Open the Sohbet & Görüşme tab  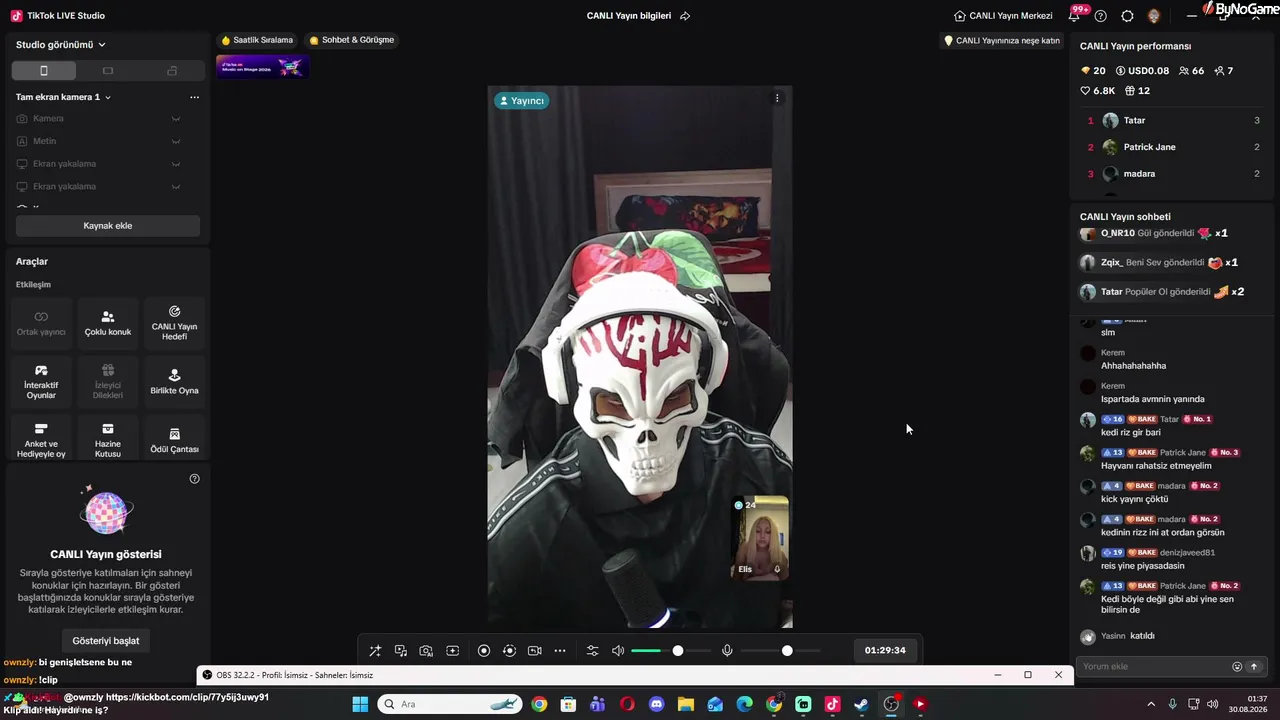coord(351,40)
